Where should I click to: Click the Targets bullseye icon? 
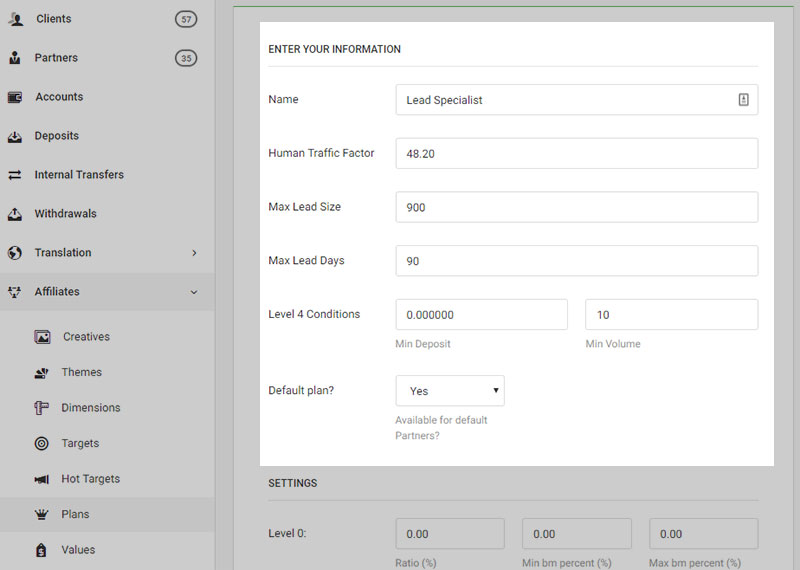(42, 443)
